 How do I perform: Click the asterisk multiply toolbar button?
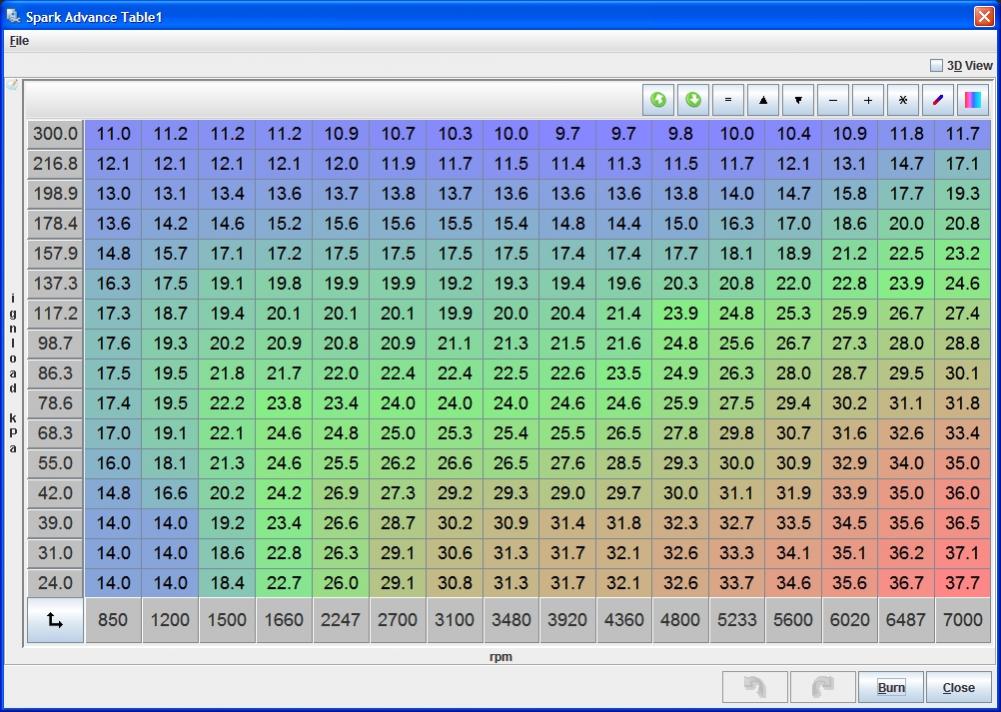pyautogui.click(x=903, y=100)
